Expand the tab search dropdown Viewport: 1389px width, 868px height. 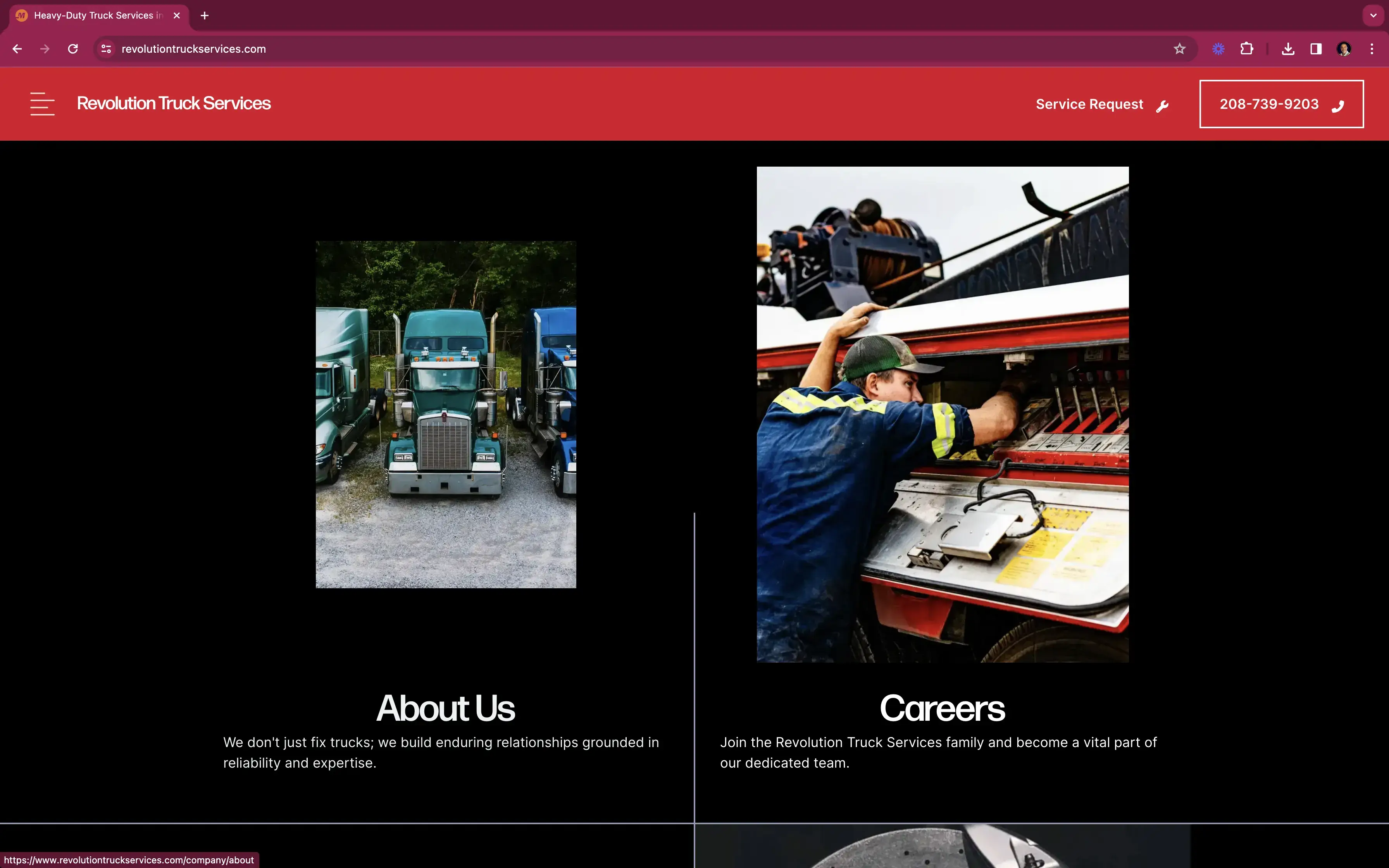(x=1373, y=15)
